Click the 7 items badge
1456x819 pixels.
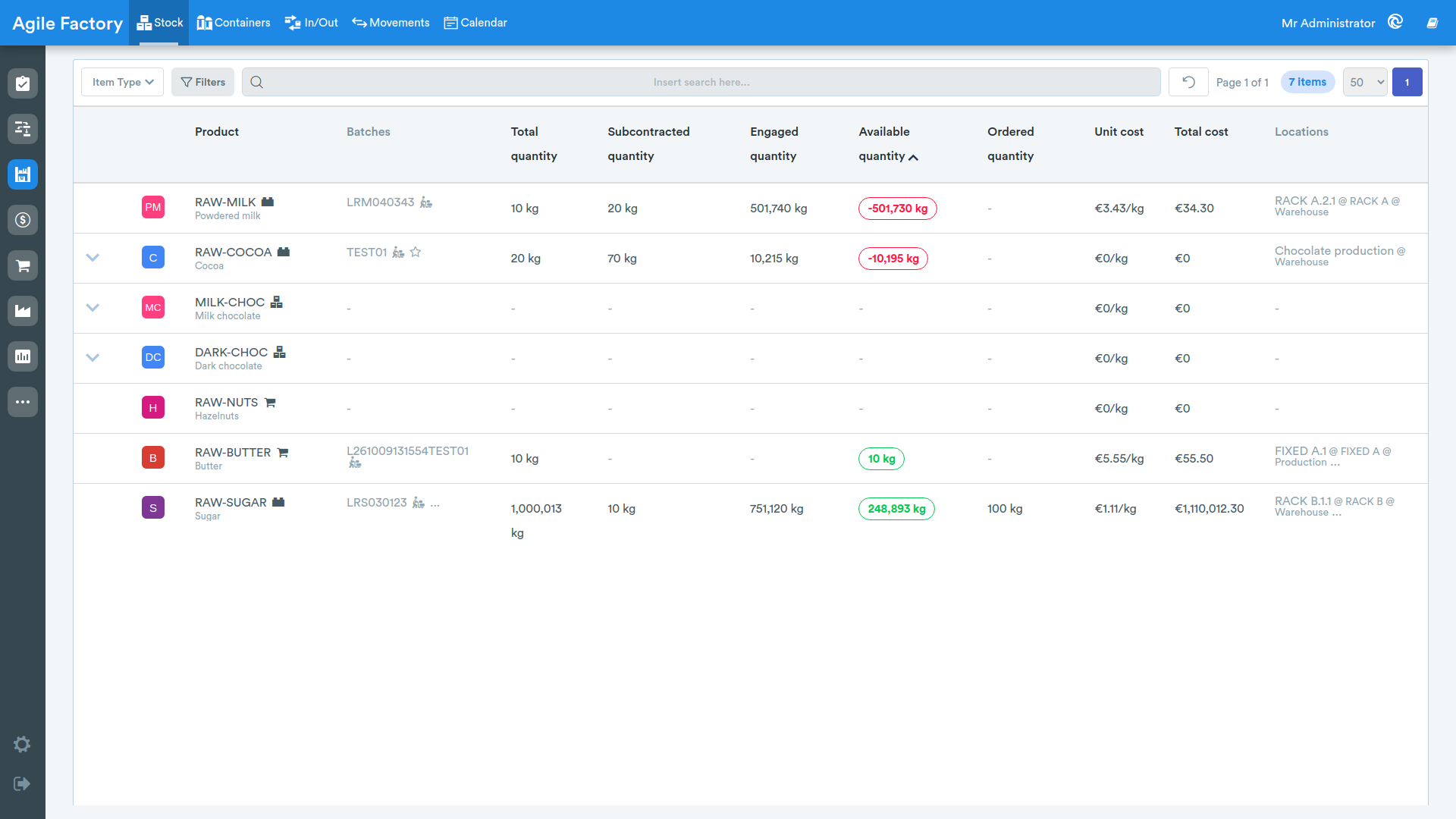1307,82
